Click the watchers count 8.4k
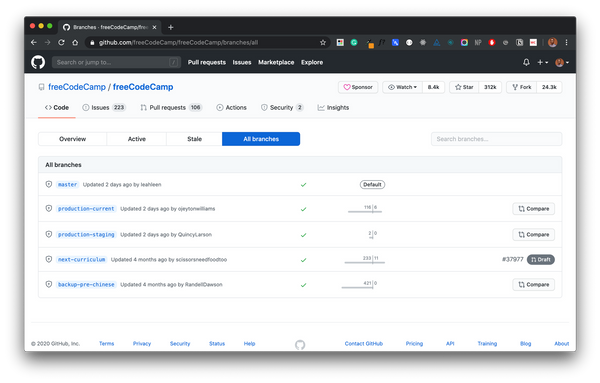Image resolution: width=600 pixels, height=383 pixels. 433,87
